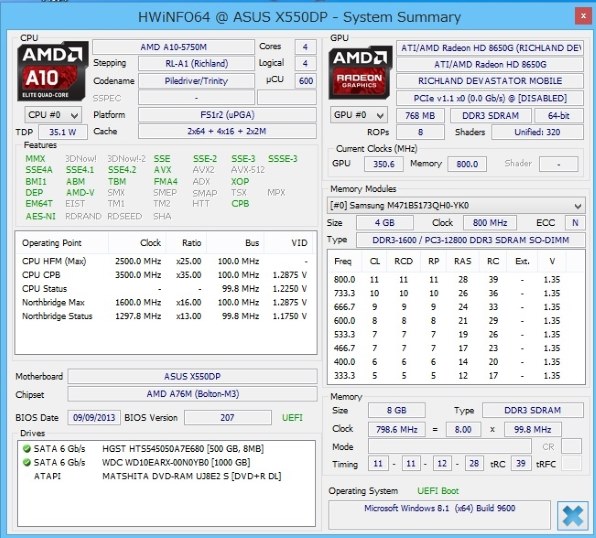The image size is (596, 538).
Task: Click the CPU HFM (Max) operating point row
Action: [165, 261]
